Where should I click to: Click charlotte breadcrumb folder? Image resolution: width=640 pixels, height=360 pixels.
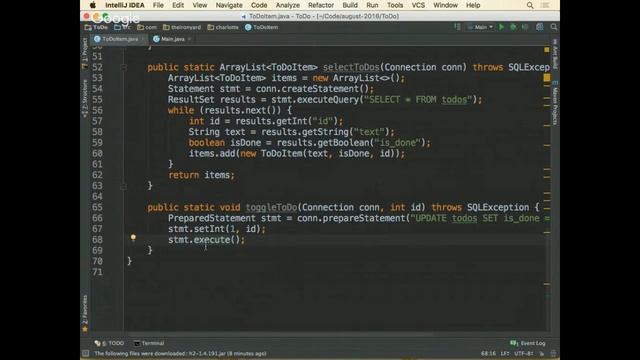pyautogui.click(x=223, y=27)
